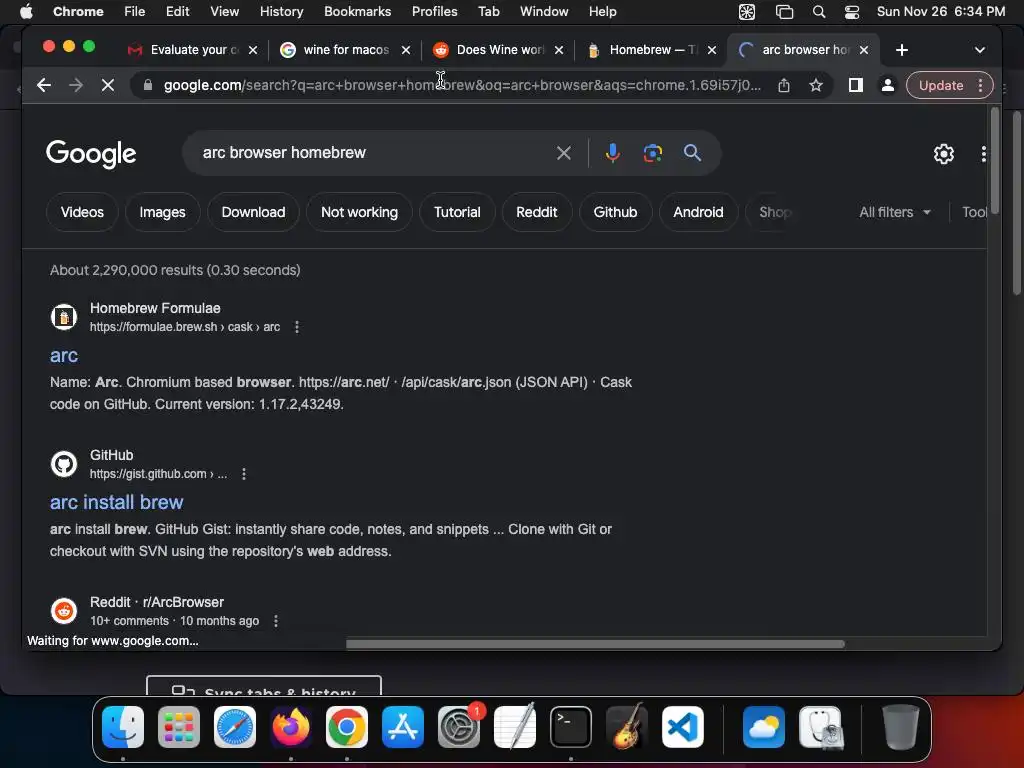View site info via the lock icon
This screenshot has width=1024, height=768.
148,85
